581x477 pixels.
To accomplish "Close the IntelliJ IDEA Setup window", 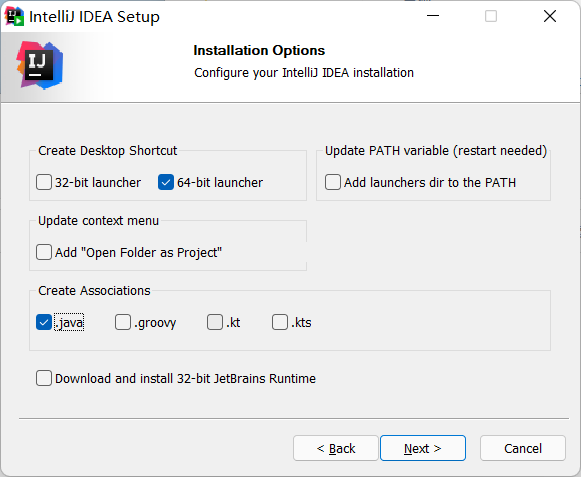I will (550, 16).
